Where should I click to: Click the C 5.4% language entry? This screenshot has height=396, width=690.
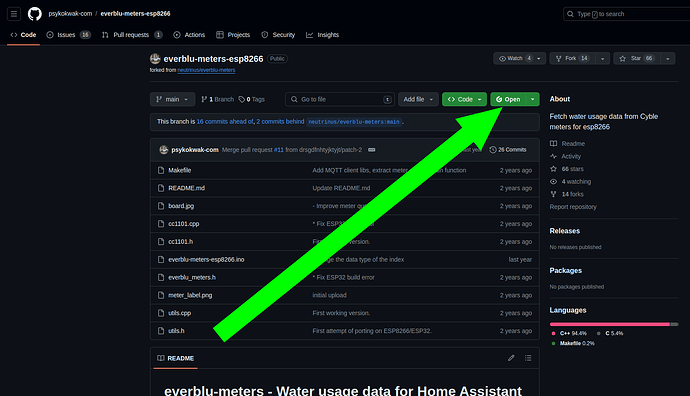click(610, 334)
